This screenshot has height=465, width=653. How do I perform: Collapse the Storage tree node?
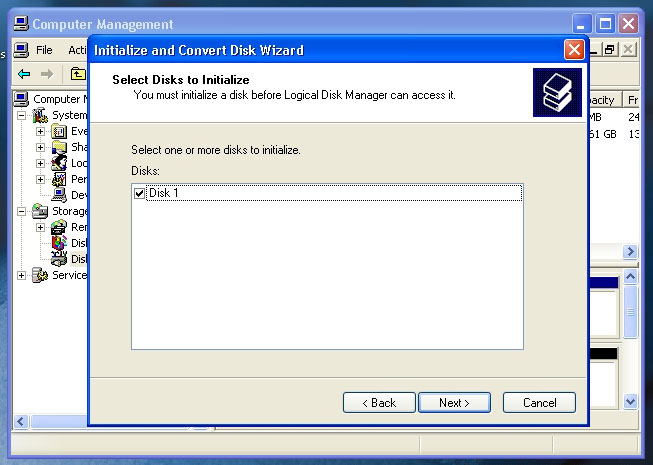tap(22, 211)
